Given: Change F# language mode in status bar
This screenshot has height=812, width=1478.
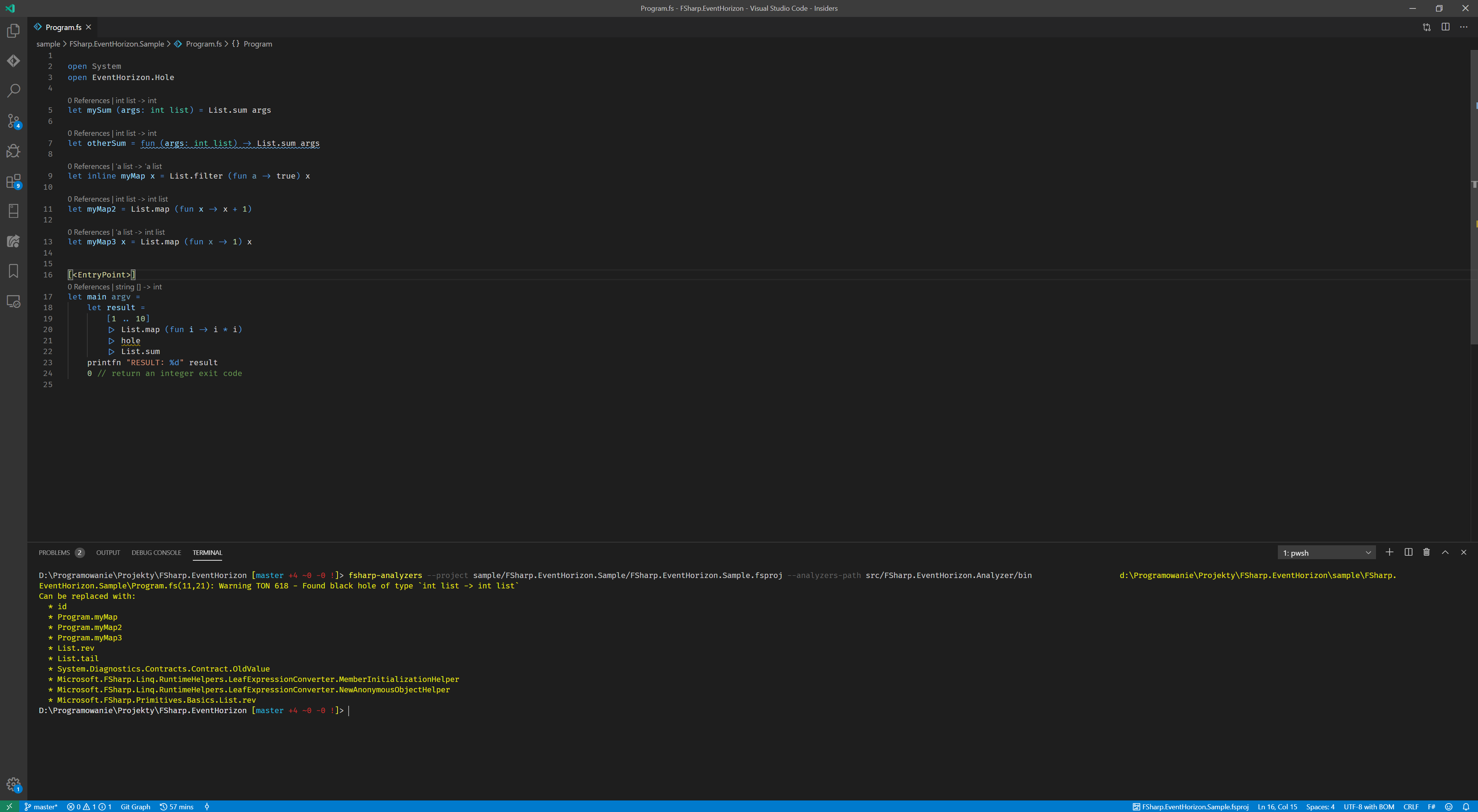Looking at the screenshot, I should (1431, 806).
